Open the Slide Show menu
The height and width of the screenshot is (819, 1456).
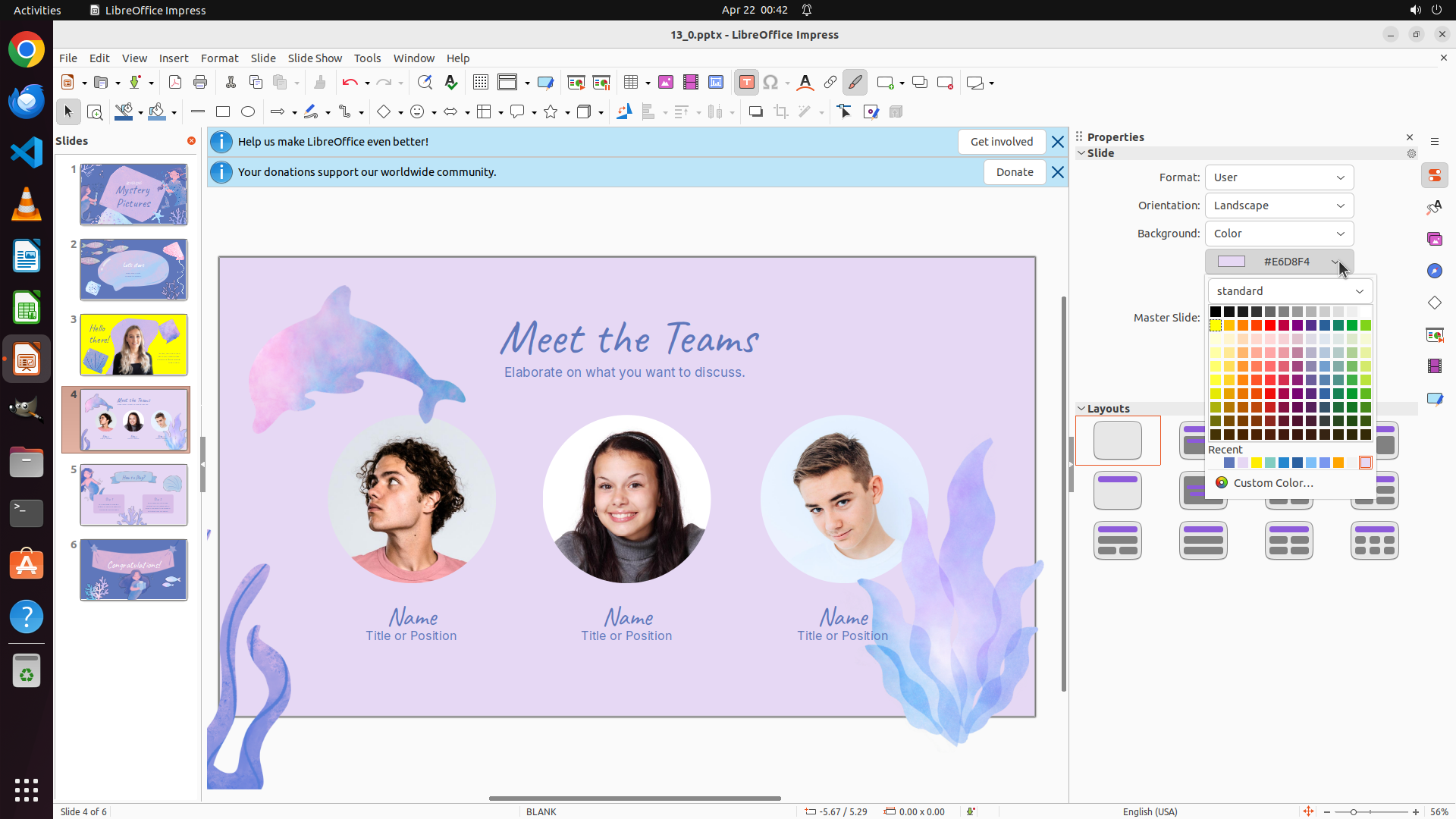315,58
